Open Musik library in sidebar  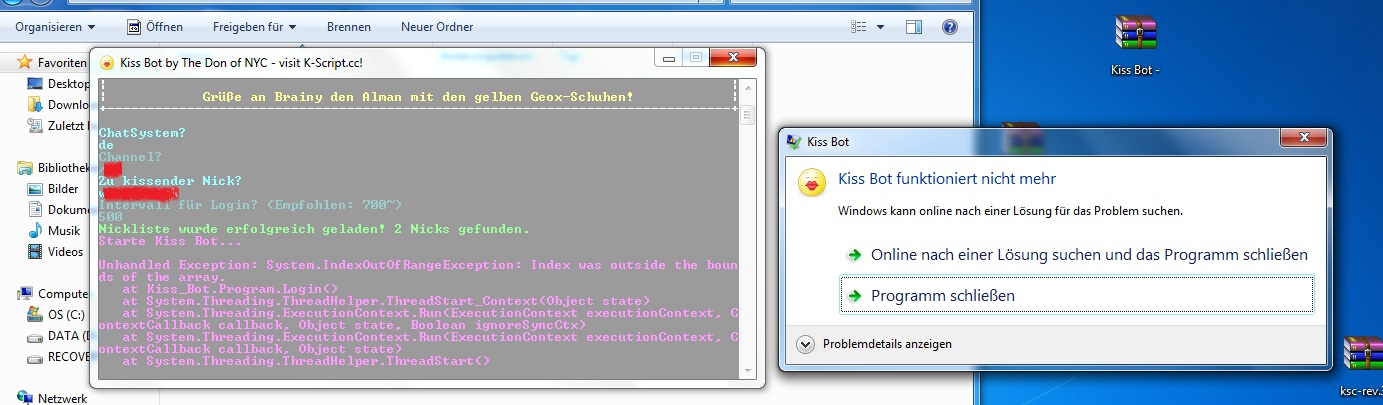(x=65, y=231)
